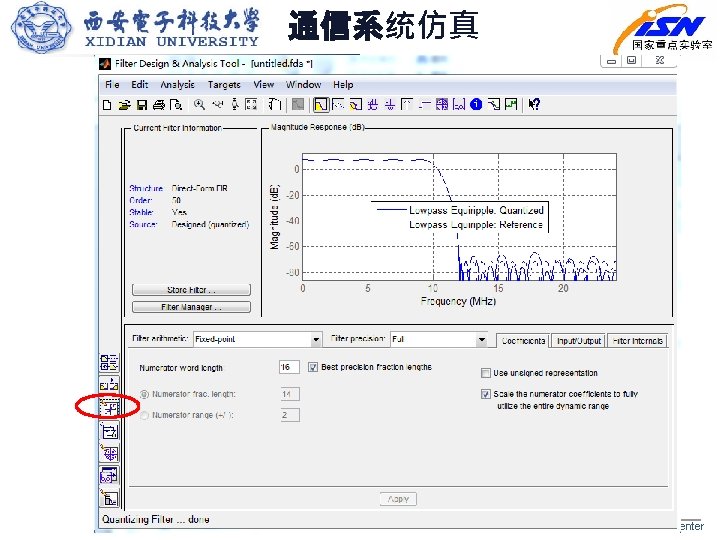Viewport: 720px width, 540px height.
Task: Open the Create Multirate Filter sidebar panel
Action: (x=109, y=363)
